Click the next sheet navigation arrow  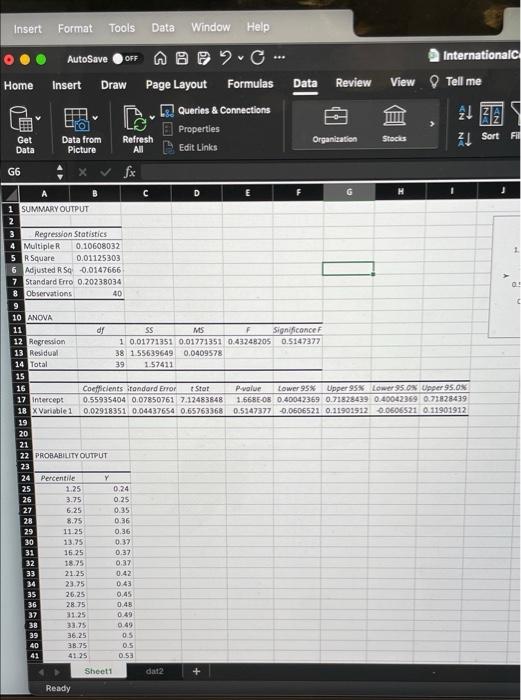coord(57,671)
